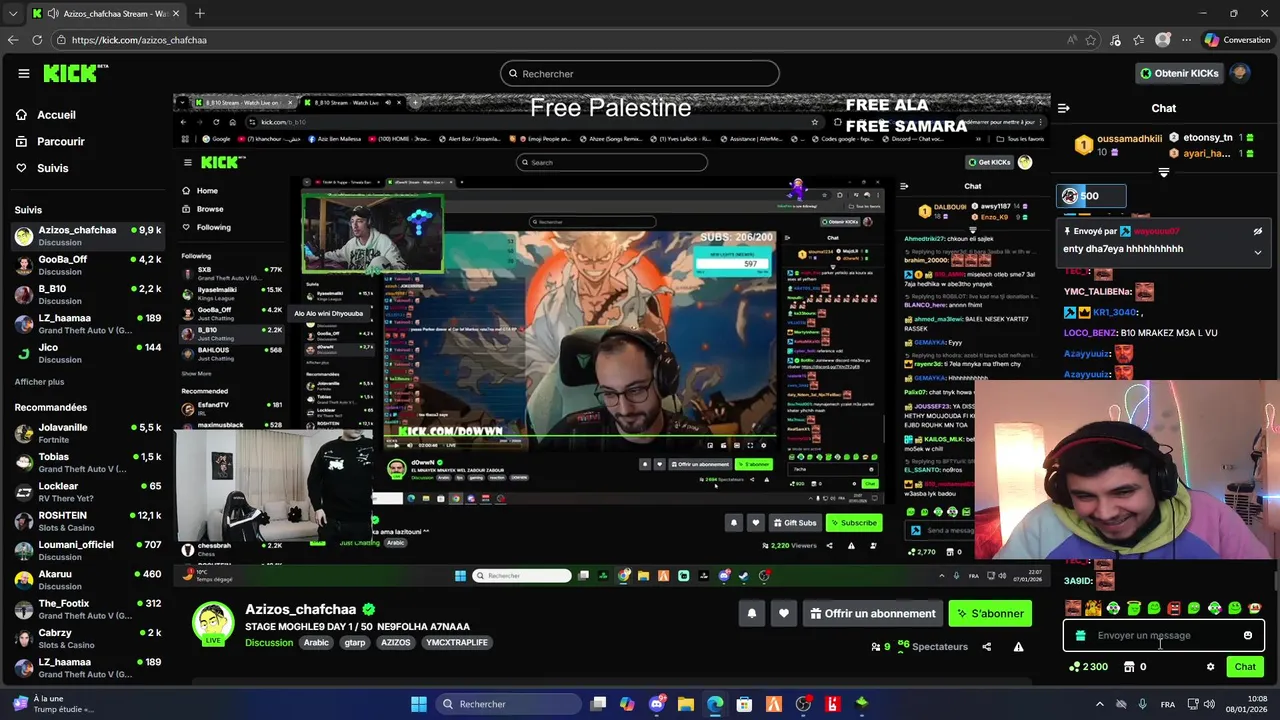
Task: Click Obtenir KICKs button
Action: tap(1179, 73)
